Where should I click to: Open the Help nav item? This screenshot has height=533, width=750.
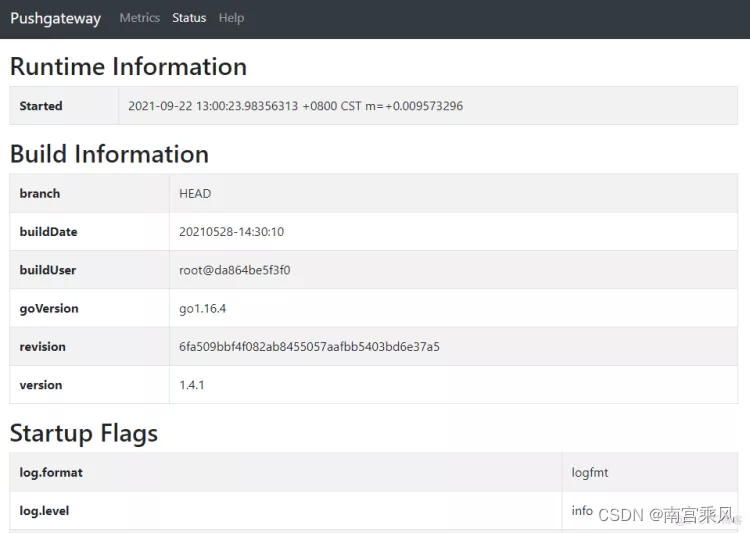coord(232,18)
